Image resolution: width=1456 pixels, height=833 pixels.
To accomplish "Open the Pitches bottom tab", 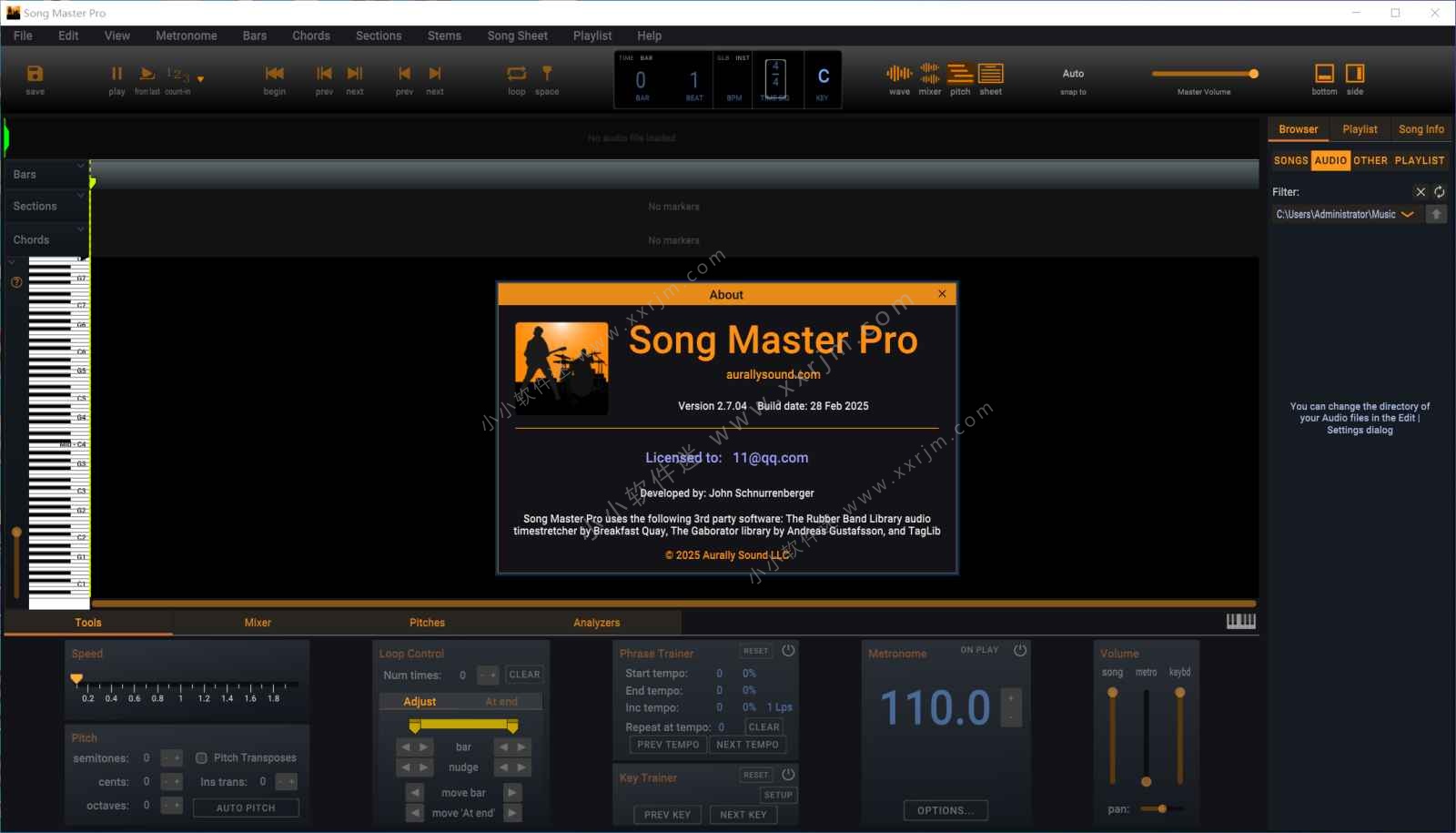I will click(427, 623).
